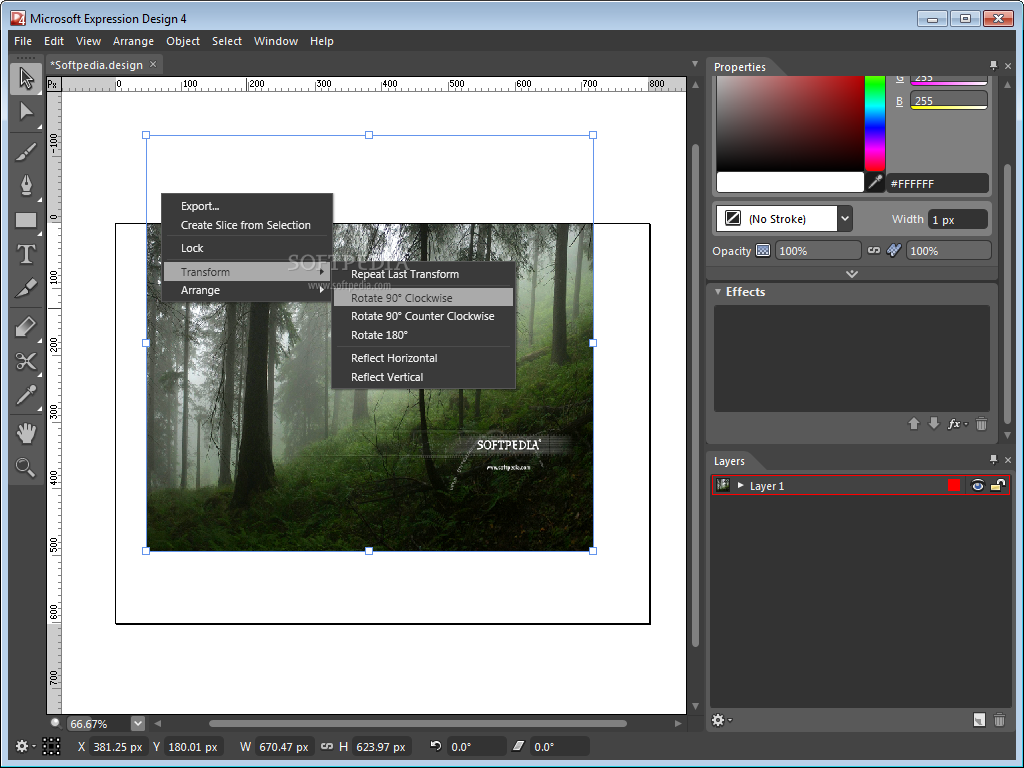Collapse the Effects section
This screenshot has height=768, width=1024.
tap(718, 291)
